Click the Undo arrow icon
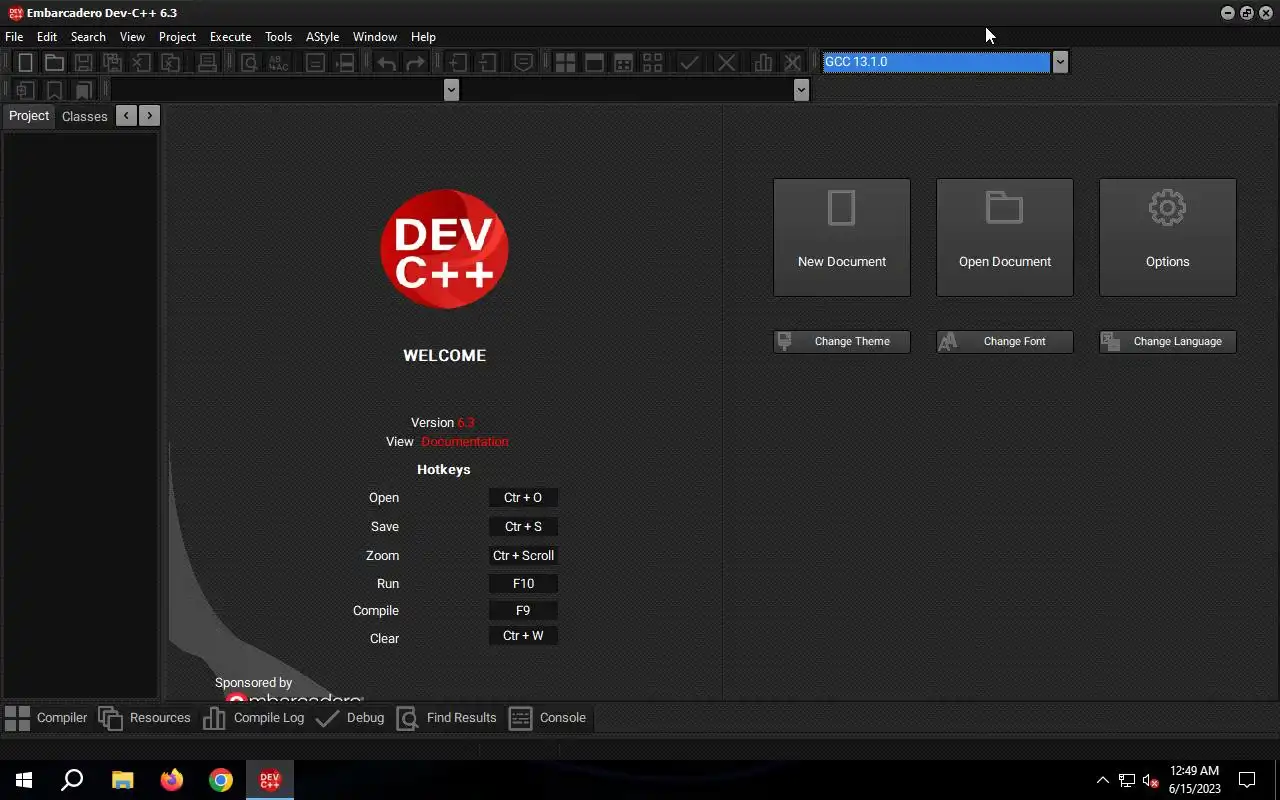Viewport: 1280px width, 800px height. pos(387,62)
